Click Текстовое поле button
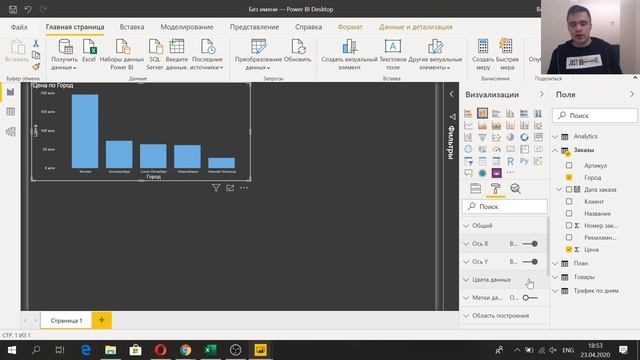Screen dimensions: 640x360 click(x=393, y=55)
